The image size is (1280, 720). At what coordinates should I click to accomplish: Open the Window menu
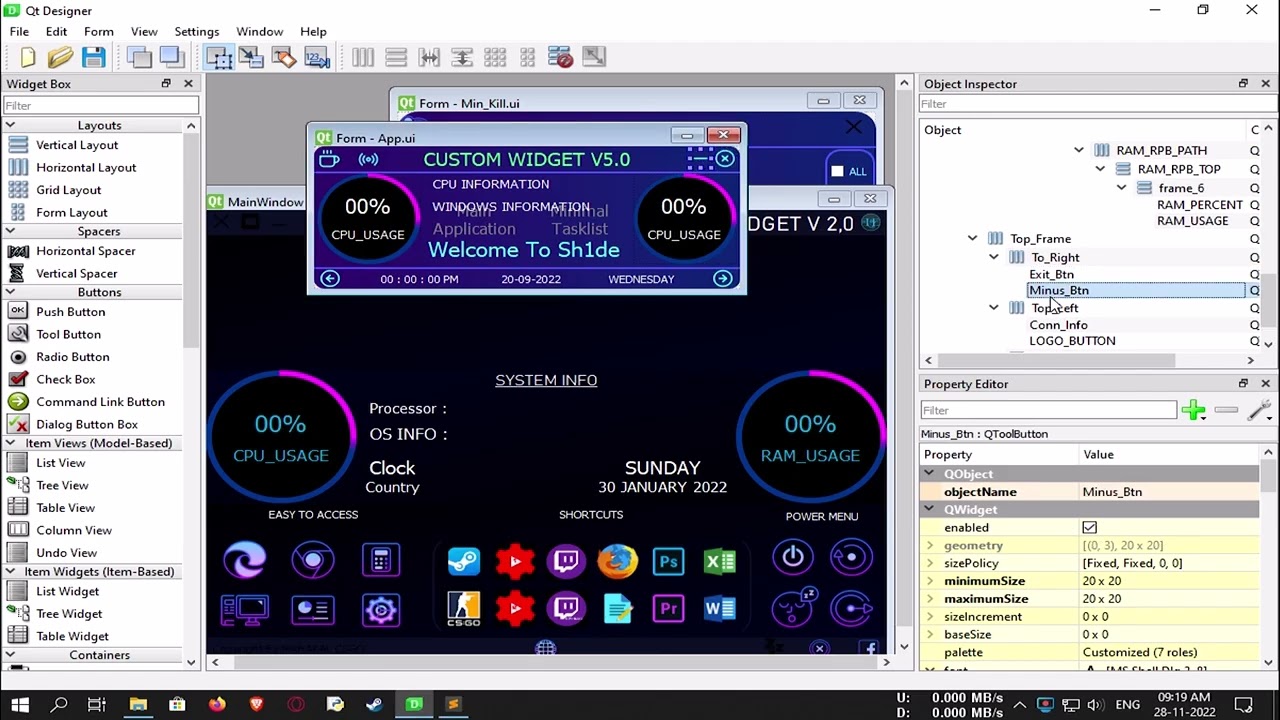(x=260, y=31)
